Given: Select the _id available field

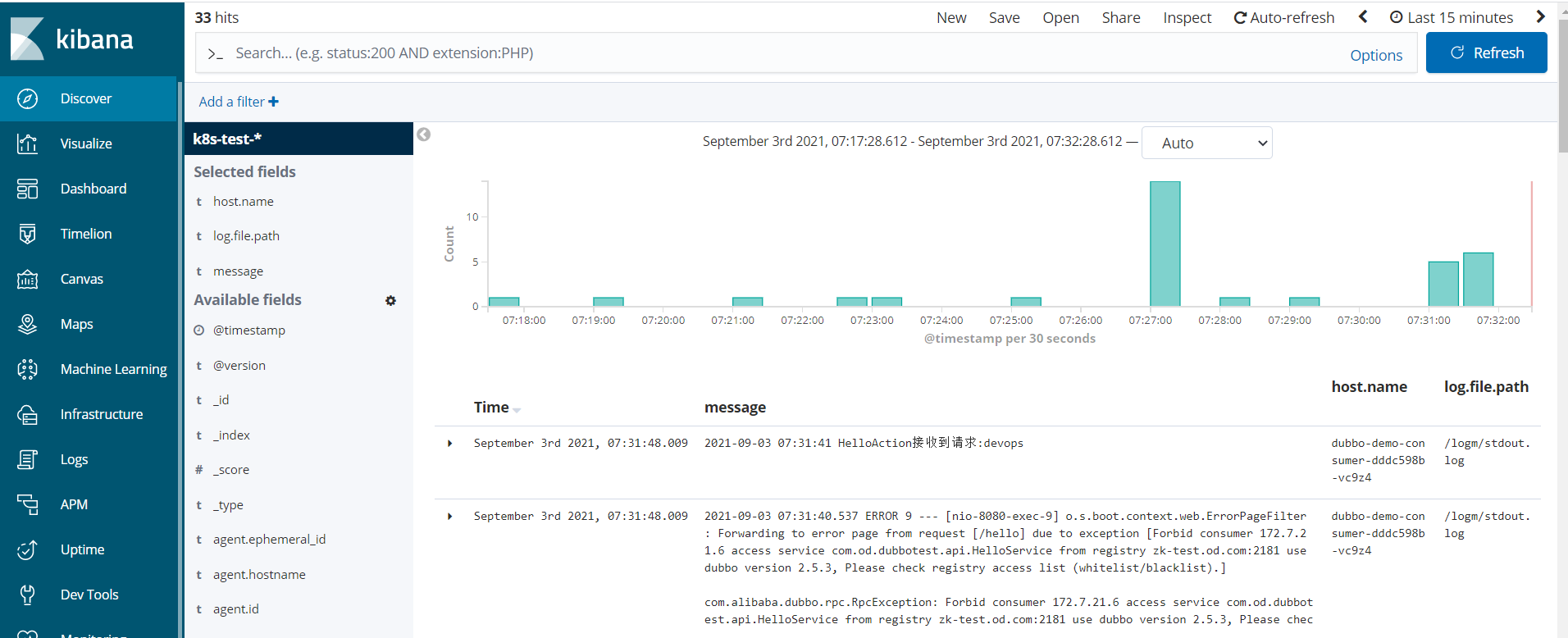Looking at the screenshot, I should coord(221,400).
